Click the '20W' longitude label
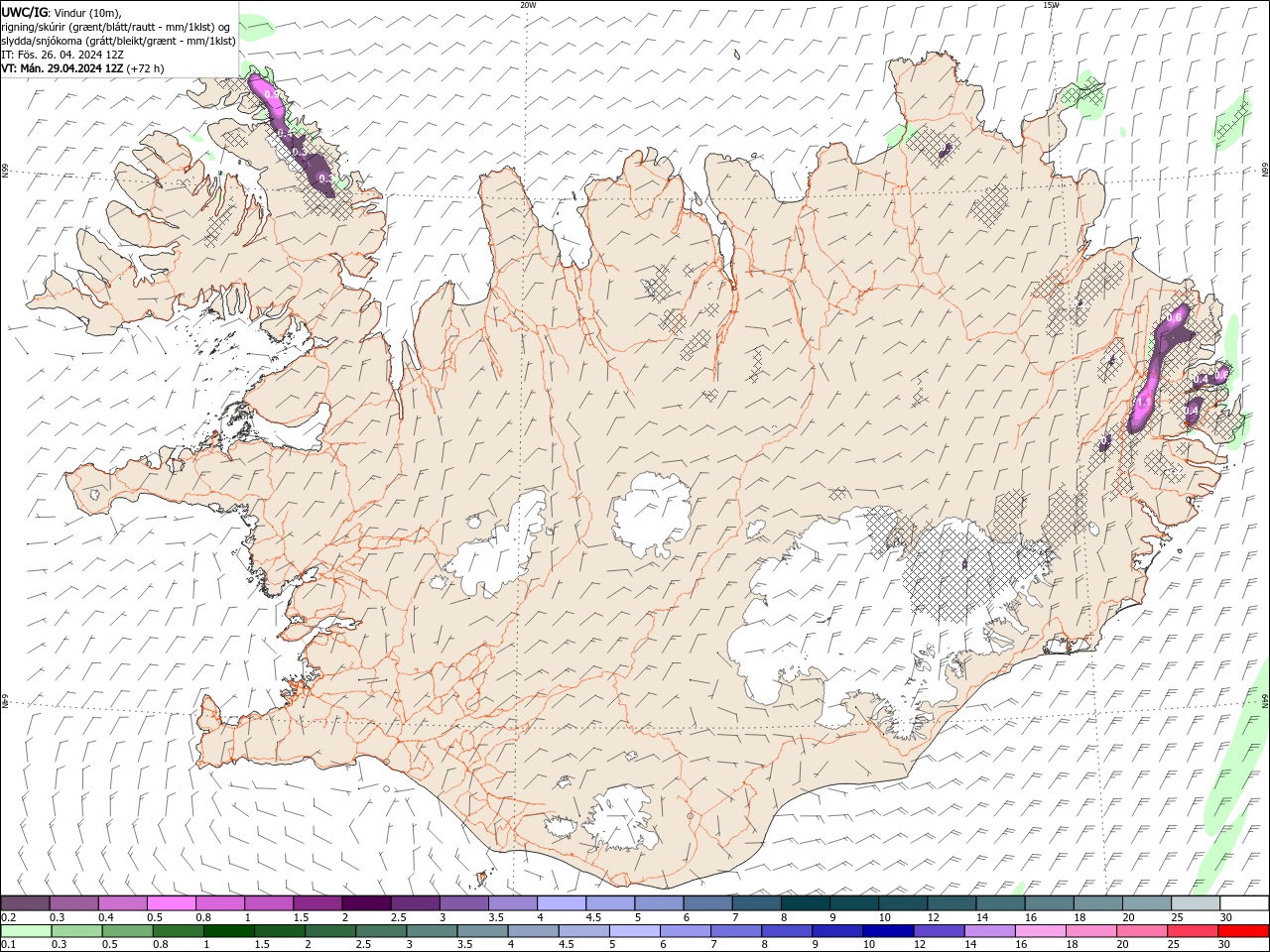 (527, 5)
